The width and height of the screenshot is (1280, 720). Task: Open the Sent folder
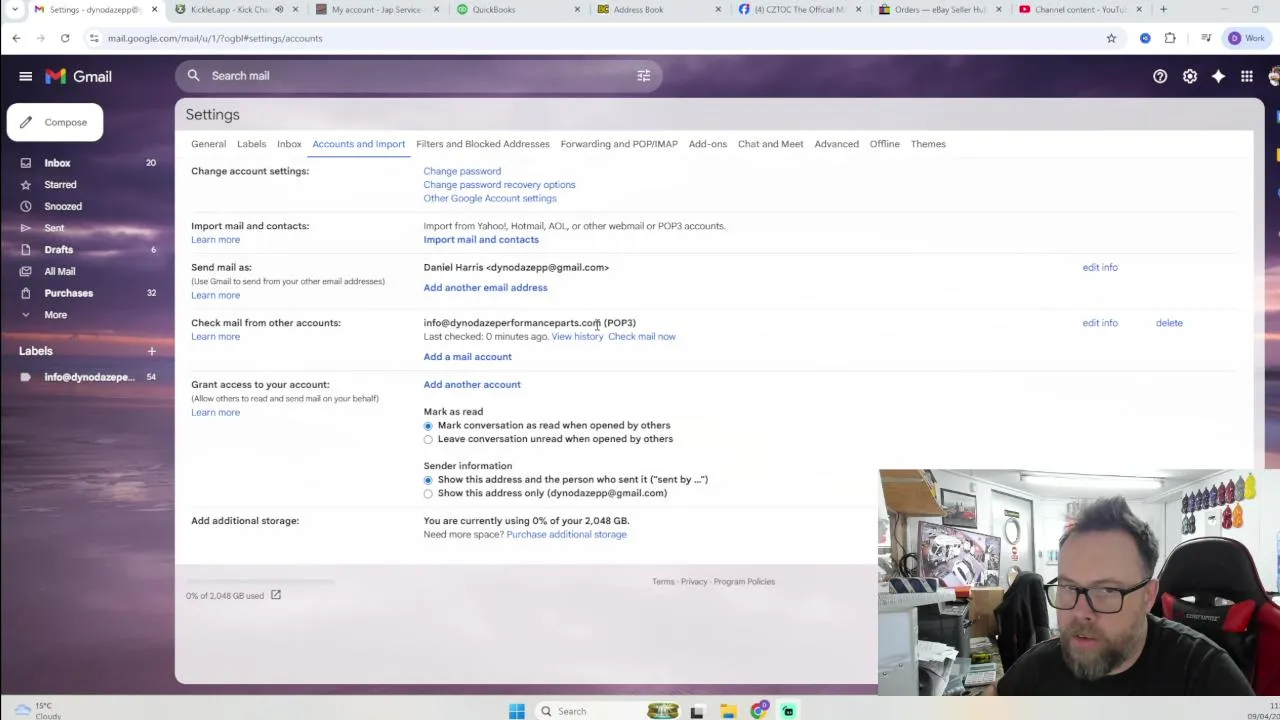(54, 228)
